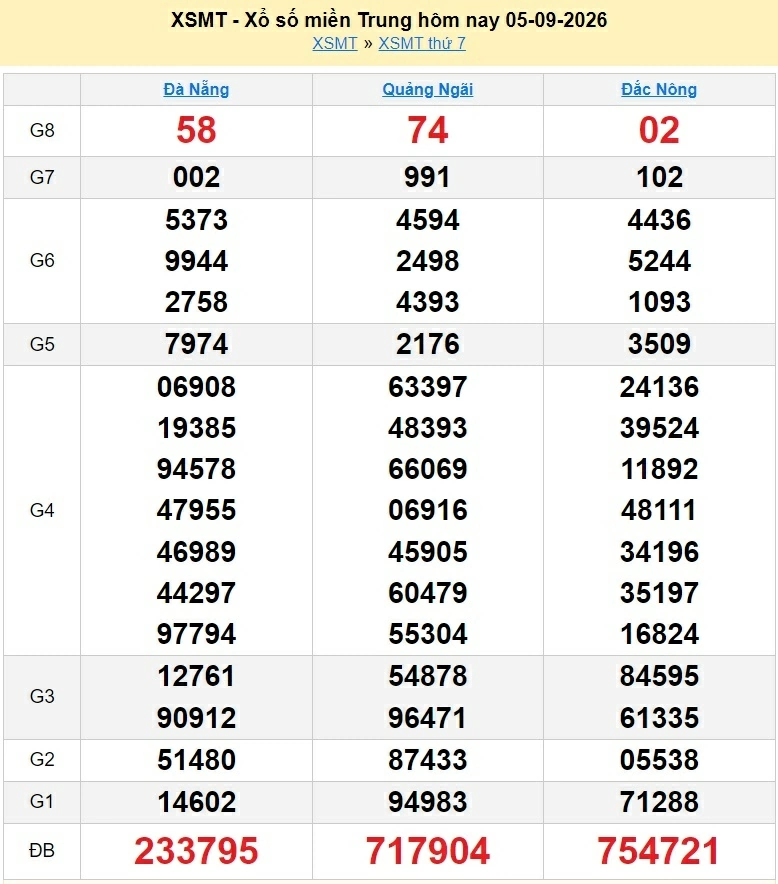Click G4 number 44297
Screen dimensions: 778x884
coord(196,593)
